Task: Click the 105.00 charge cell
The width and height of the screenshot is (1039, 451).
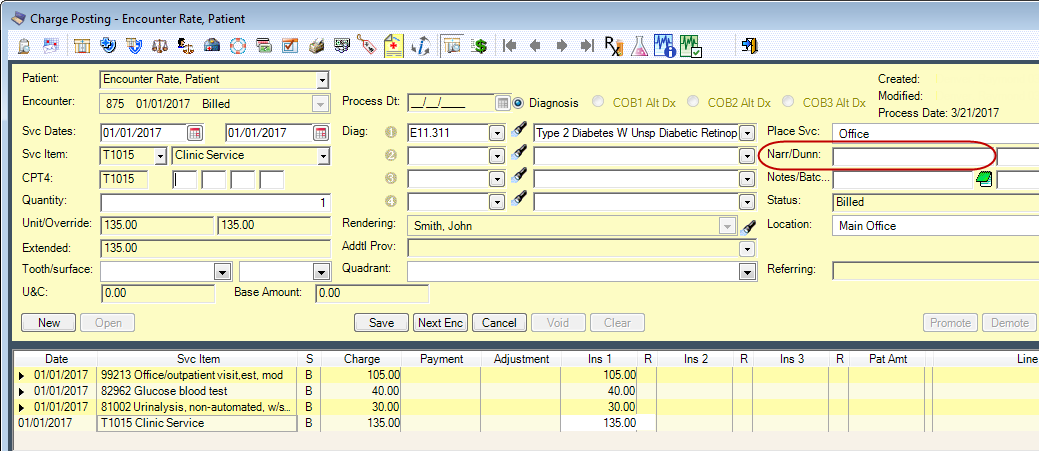Action: pos(362,376)
